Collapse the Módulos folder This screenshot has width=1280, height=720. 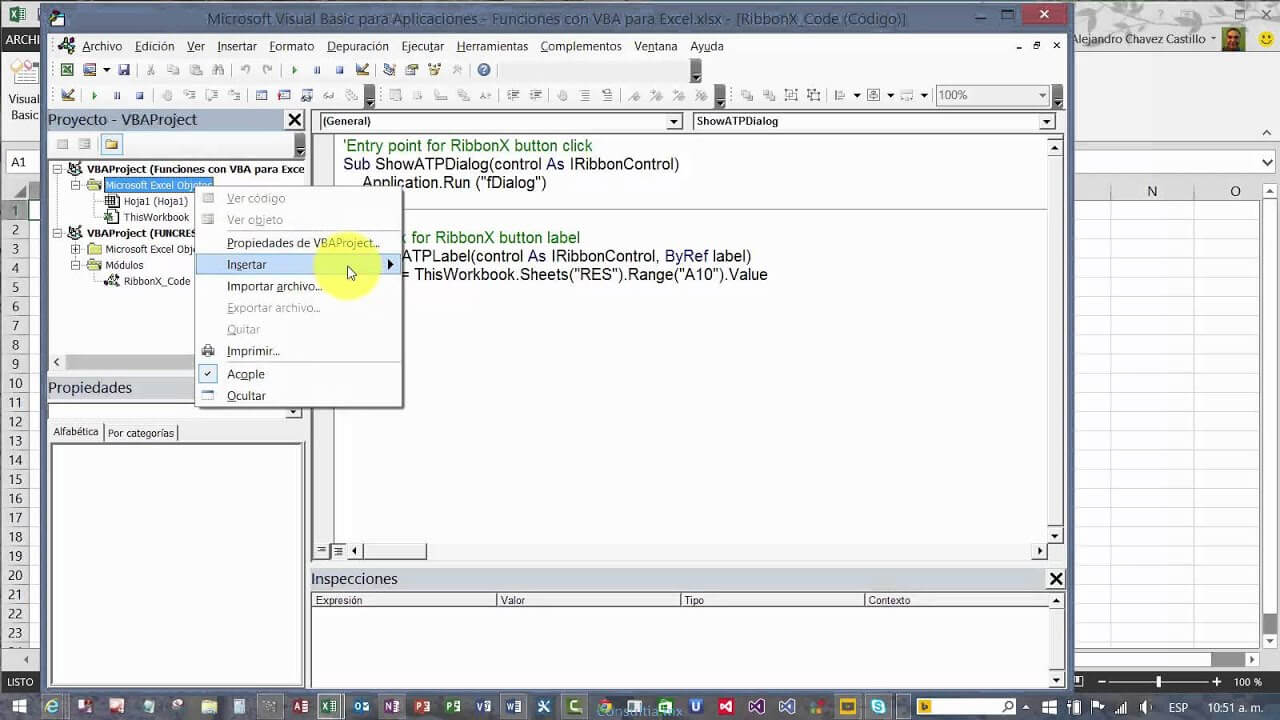pyautogui.click(x=76, y=265)
